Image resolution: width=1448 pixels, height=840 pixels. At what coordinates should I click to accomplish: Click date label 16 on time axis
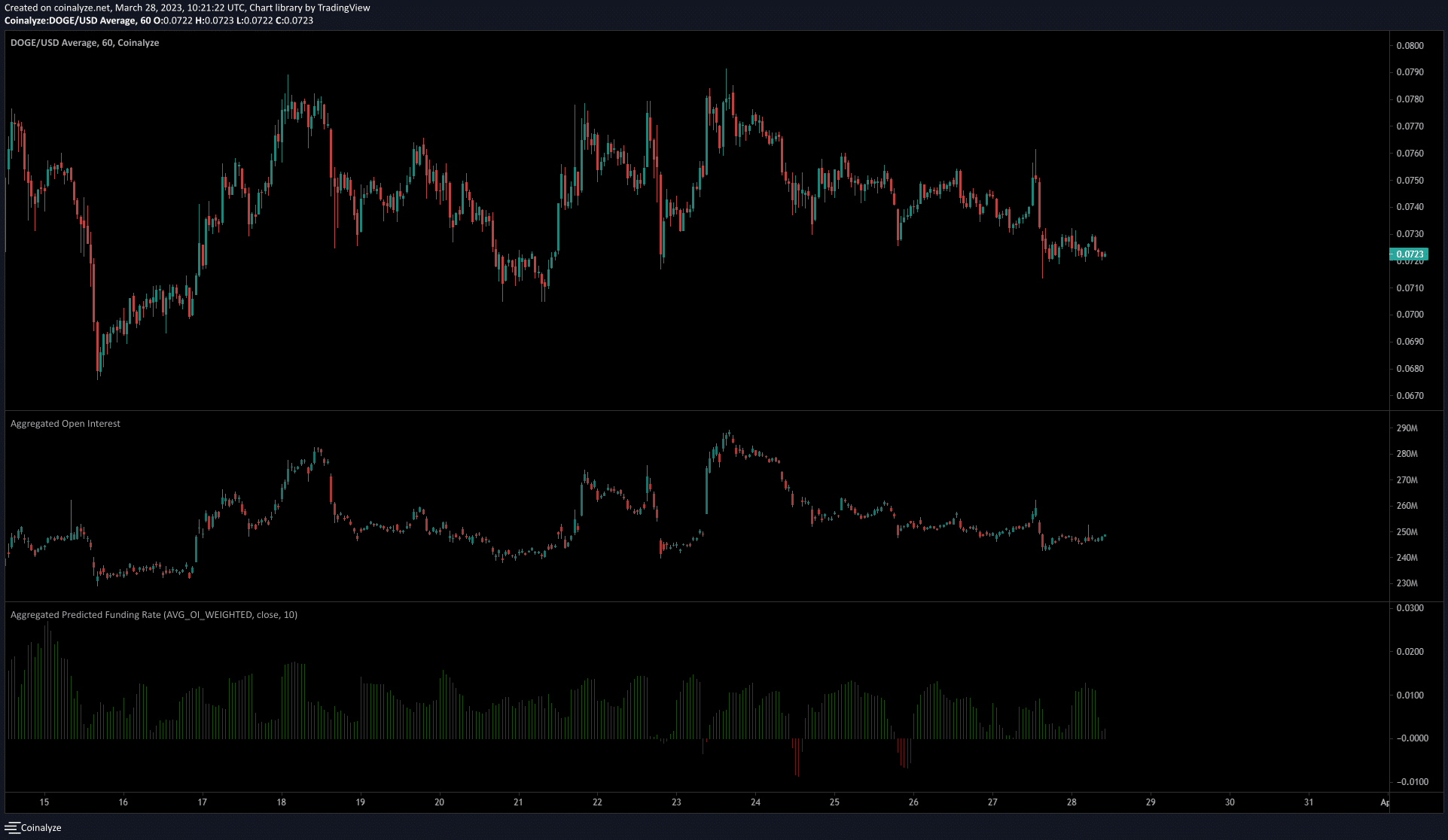pyautogui.click(x=123, y=802)
